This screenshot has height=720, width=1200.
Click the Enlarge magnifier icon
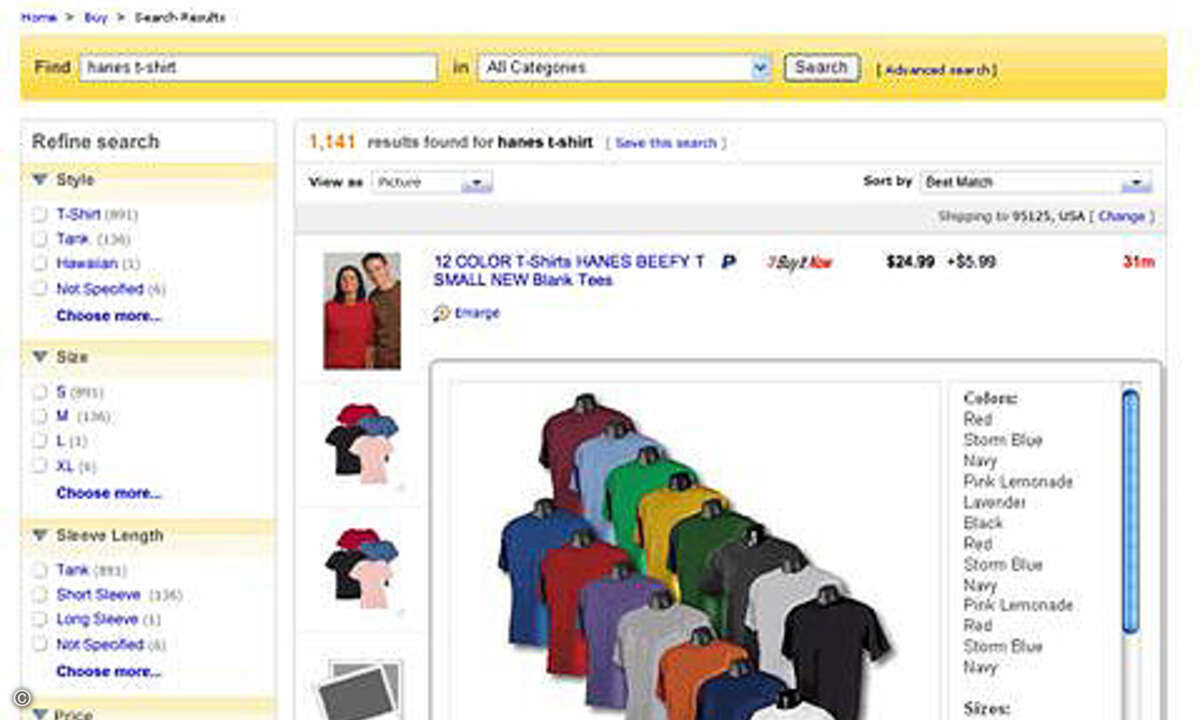[442, 313]
